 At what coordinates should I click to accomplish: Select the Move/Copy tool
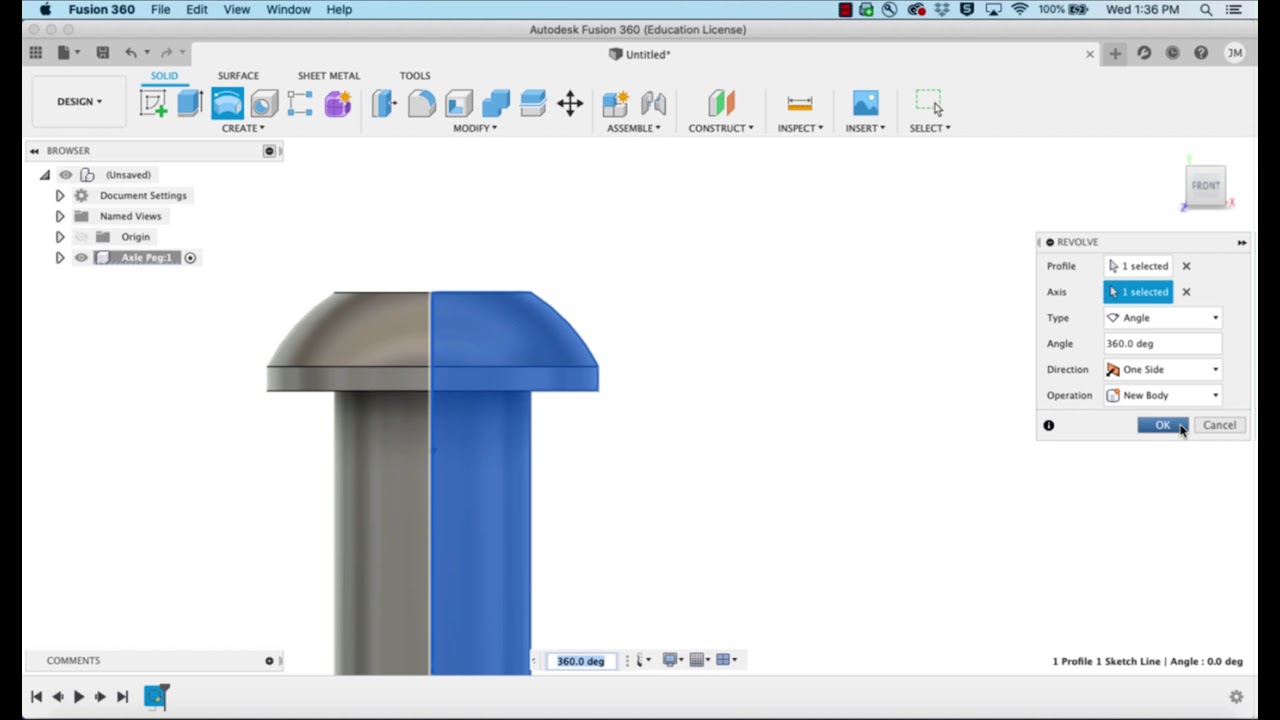(x=570, y=103)
